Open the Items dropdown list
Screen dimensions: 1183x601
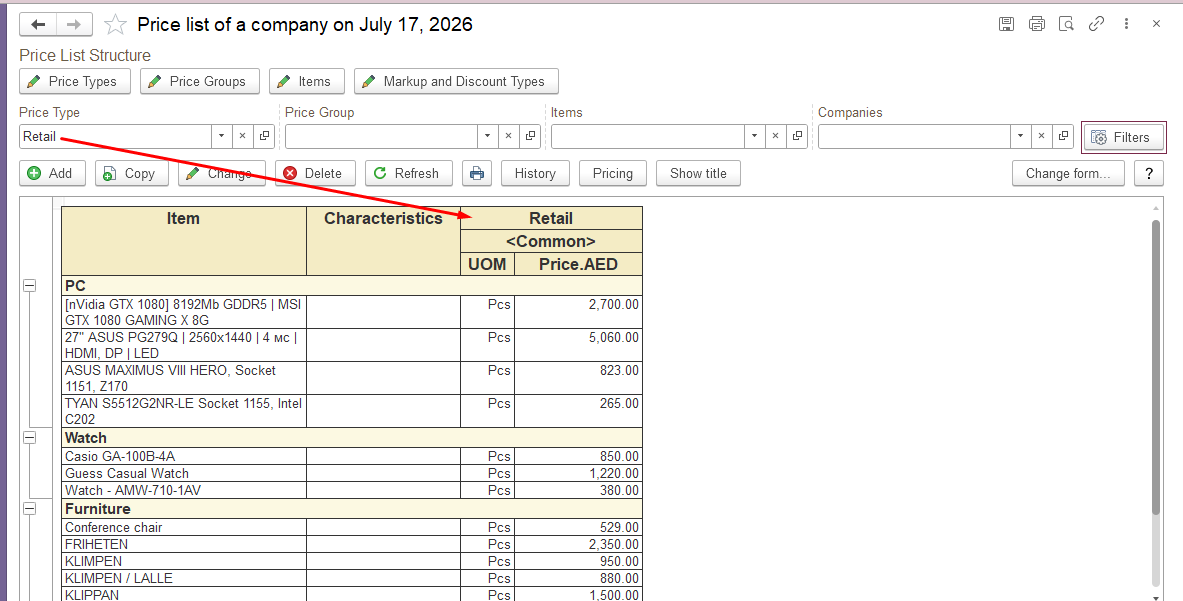tap(754, 136)
